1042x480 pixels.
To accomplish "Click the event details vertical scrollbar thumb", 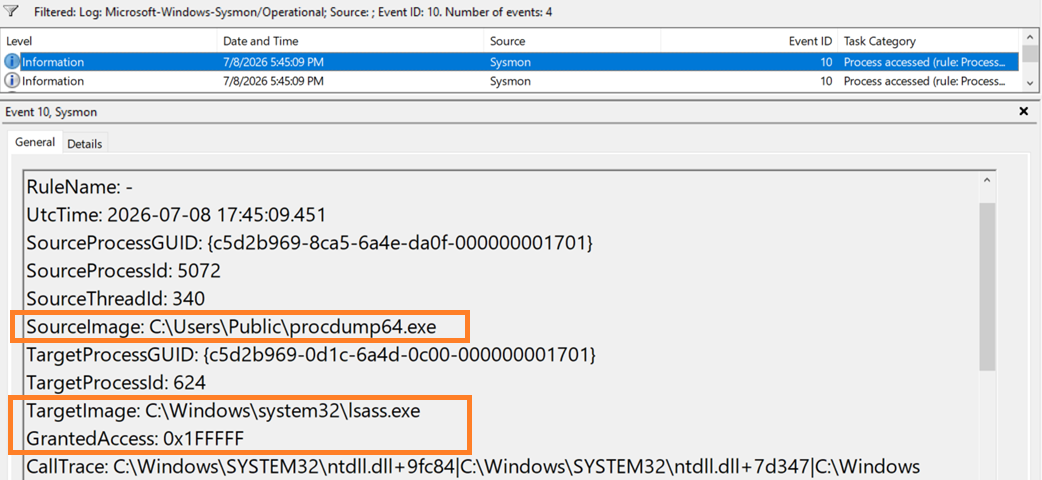I will [x=988, y=286].
